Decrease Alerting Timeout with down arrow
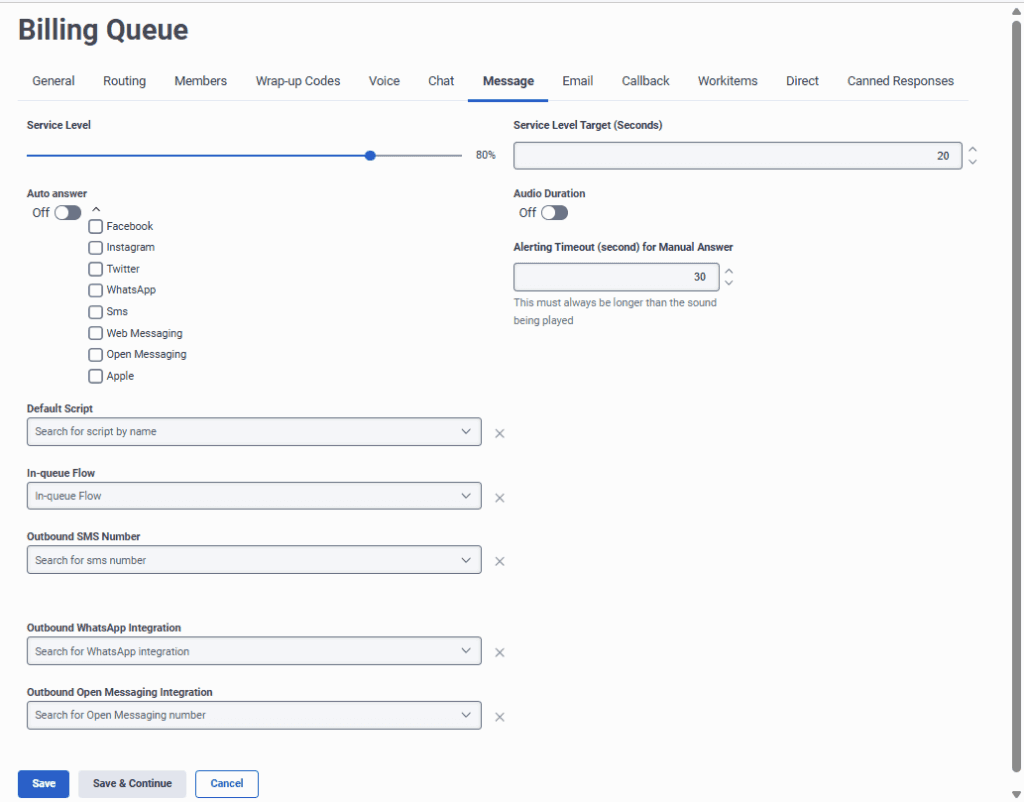The height and width of the screenshot is (802, 1024). tap(727, 283)
